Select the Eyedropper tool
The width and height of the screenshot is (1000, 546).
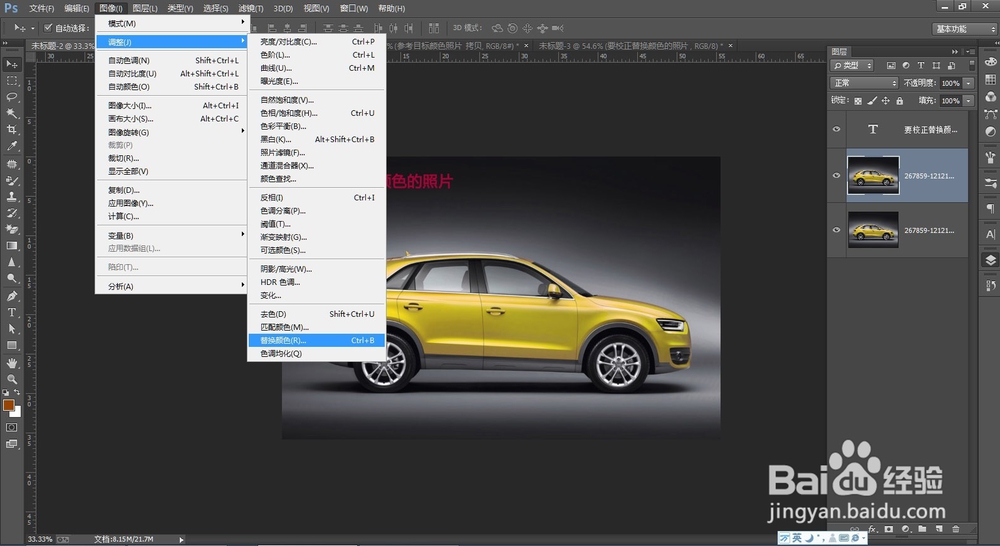coord(11,146)
